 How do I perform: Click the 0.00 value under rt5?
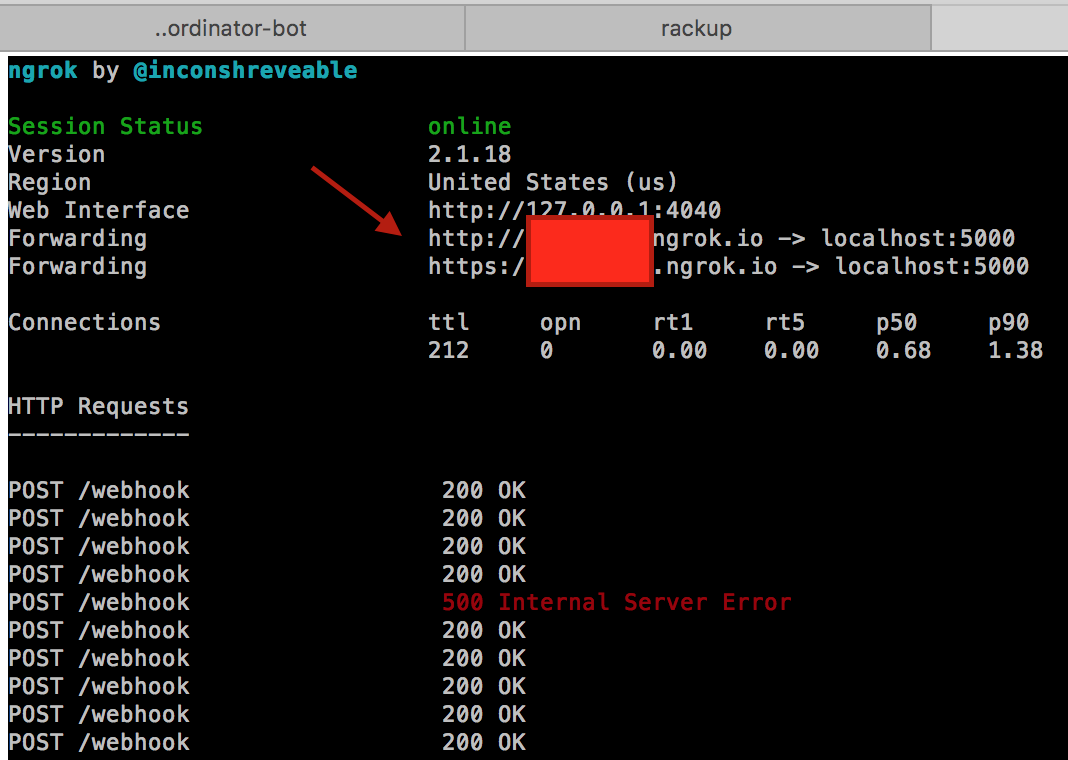click(791, 350)
